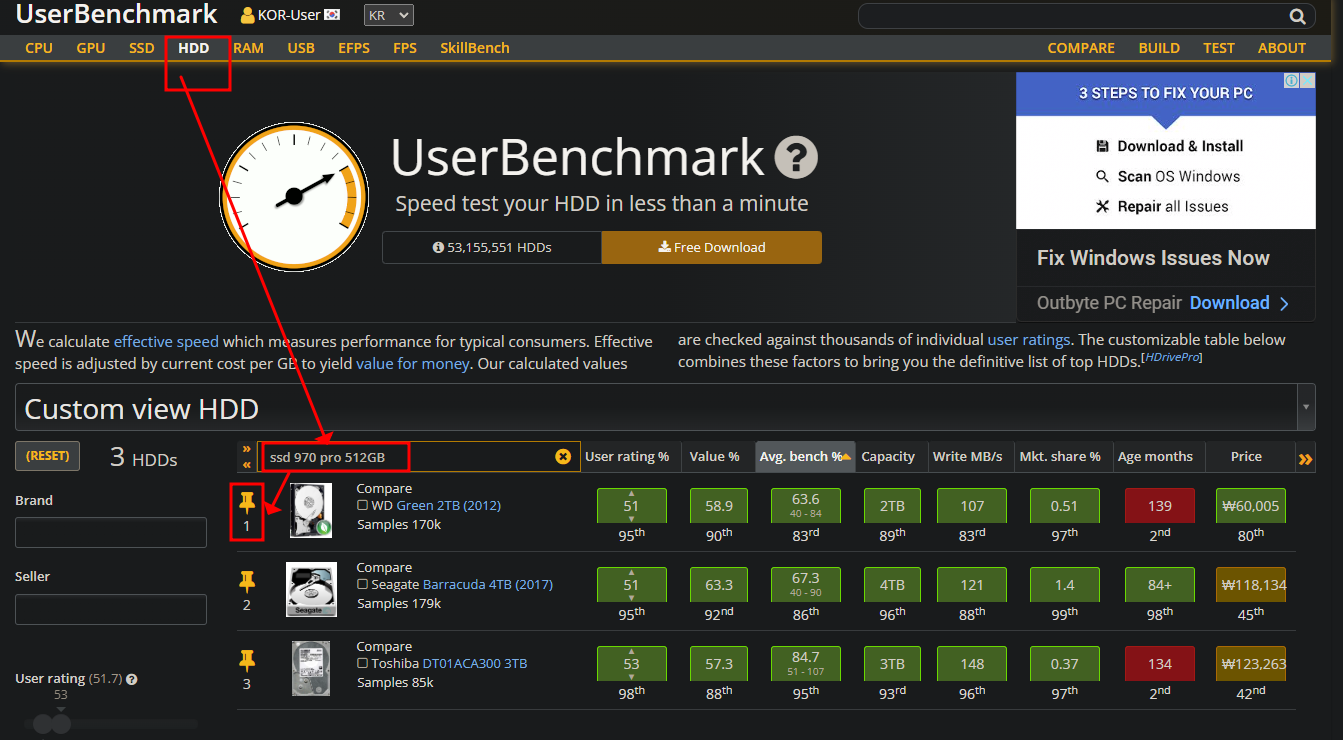Image resolution: width=1343 pixels, height=740 pixels.
Task: Pin the WD Green 2TB row
Action: click(247, 502)
